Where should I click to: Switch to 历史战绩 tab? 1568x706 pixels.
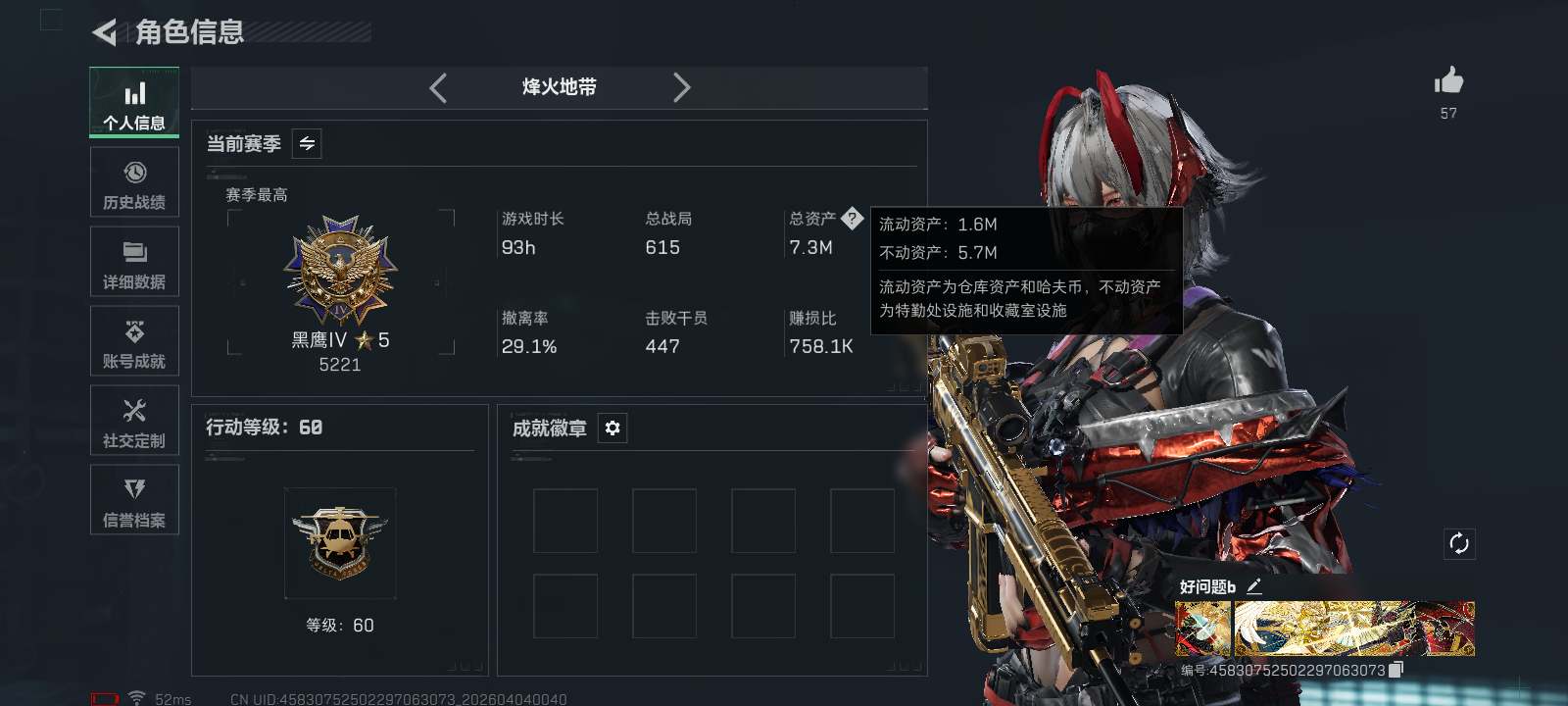coord(134,182)
